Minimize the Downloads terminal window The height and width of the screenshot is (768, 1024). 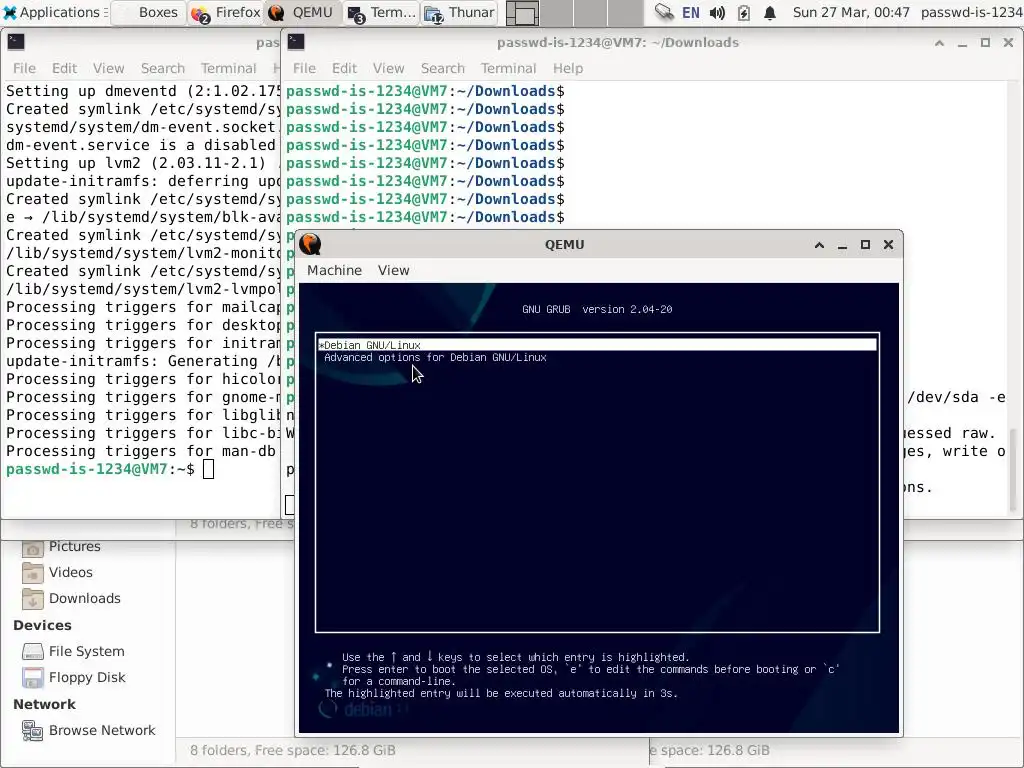(962, 43)
